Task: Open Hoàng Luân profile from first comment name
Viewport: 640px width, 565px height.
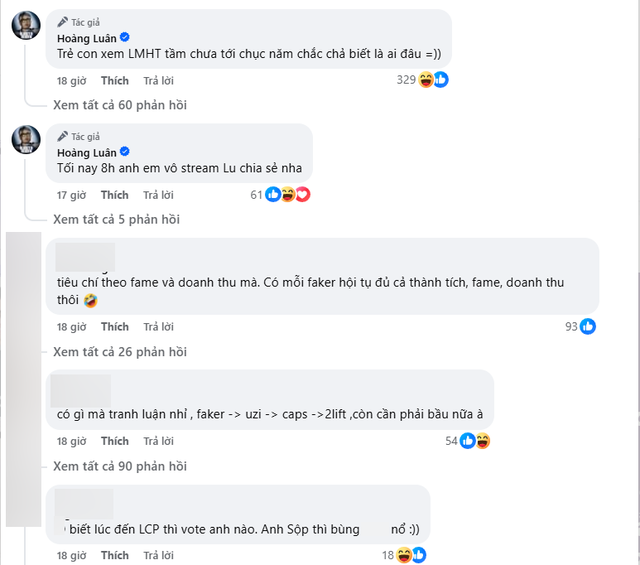Action: click(x=86, y=37)
